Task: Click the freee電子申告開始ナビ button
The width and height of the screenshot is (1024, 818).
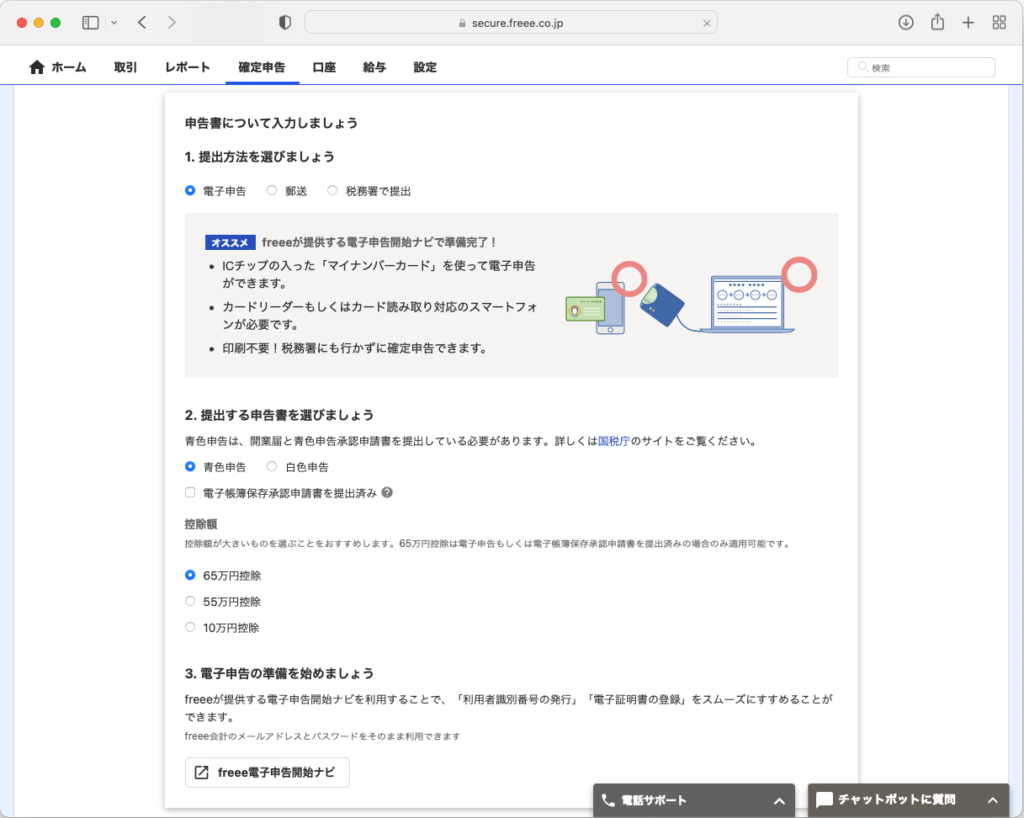Action: (267, 773)
